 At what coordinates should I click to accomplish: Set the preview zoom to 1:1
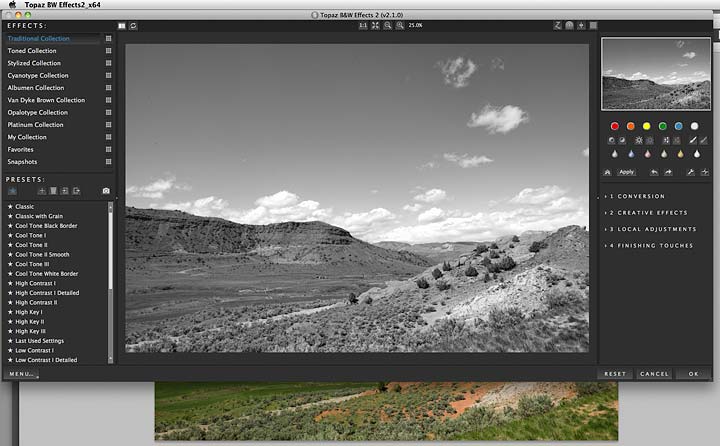click(363, 26)
